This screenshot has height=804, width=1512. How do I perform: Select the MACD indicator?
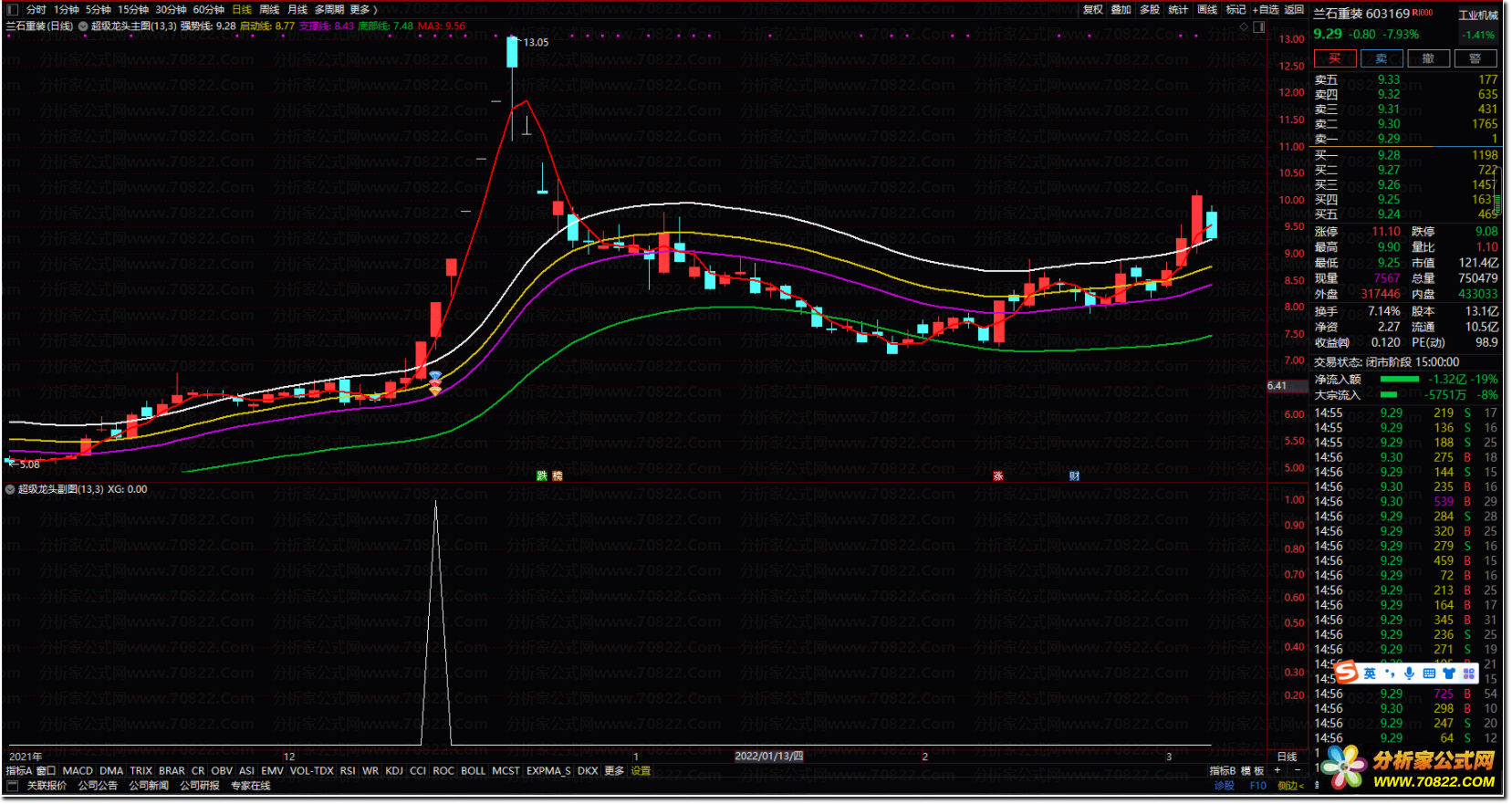[x=78, y=771]
